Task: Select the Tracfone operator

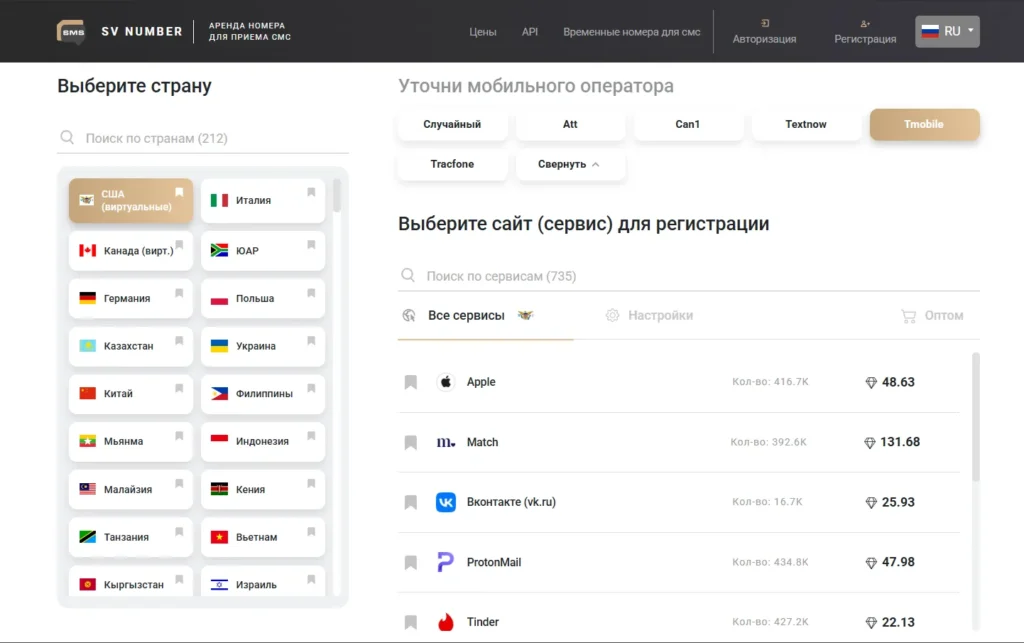Action: pyautogui.click(x=452, y=164)
